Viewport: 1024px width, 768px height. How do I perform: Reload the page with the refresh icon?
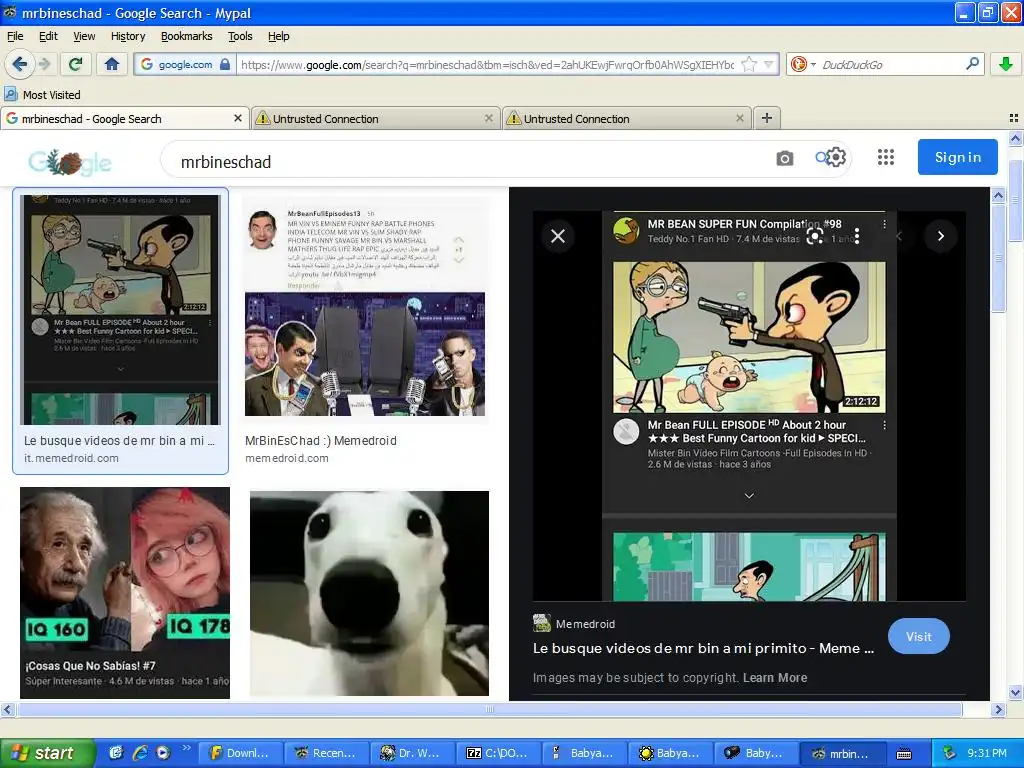coord(76,64)
